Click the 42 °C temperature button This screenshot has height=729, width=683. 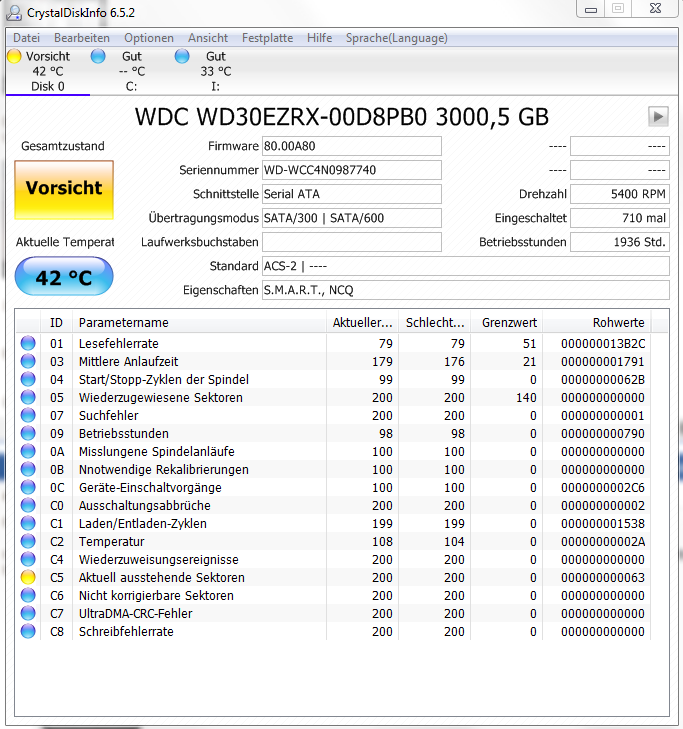(64, 277)
